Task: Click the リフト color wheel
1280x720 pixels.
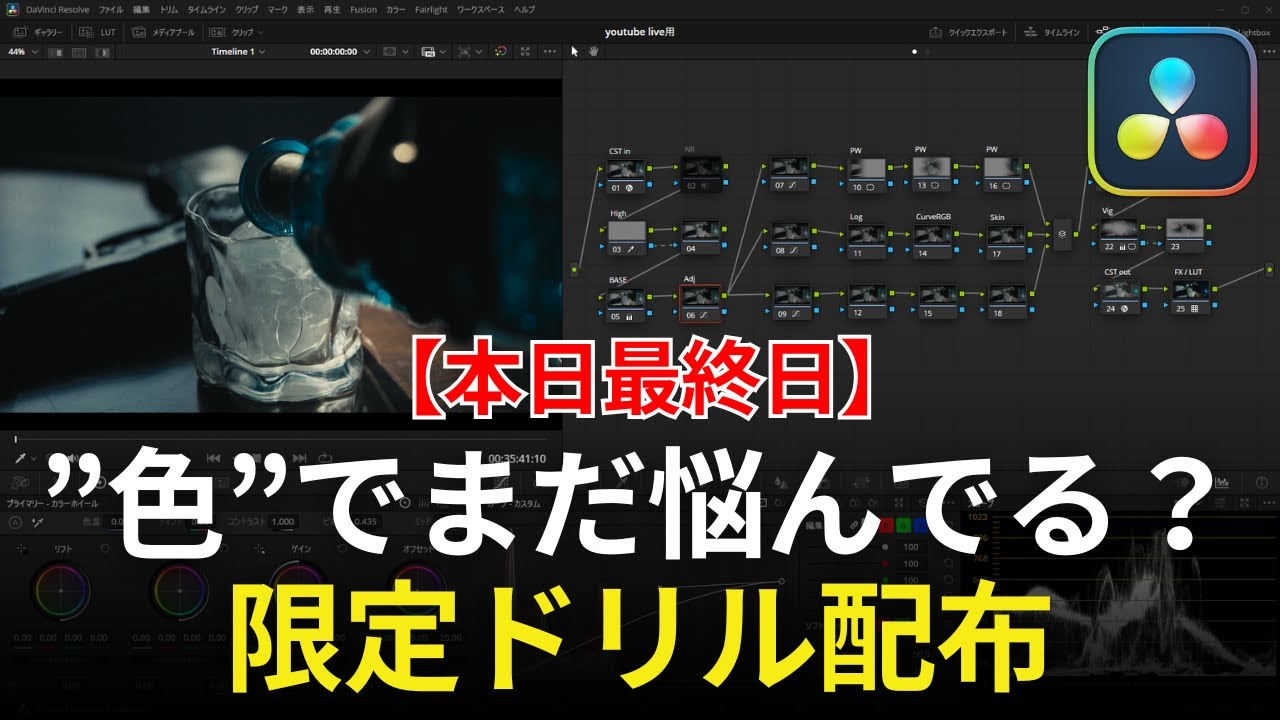Action: pos(61,591)
